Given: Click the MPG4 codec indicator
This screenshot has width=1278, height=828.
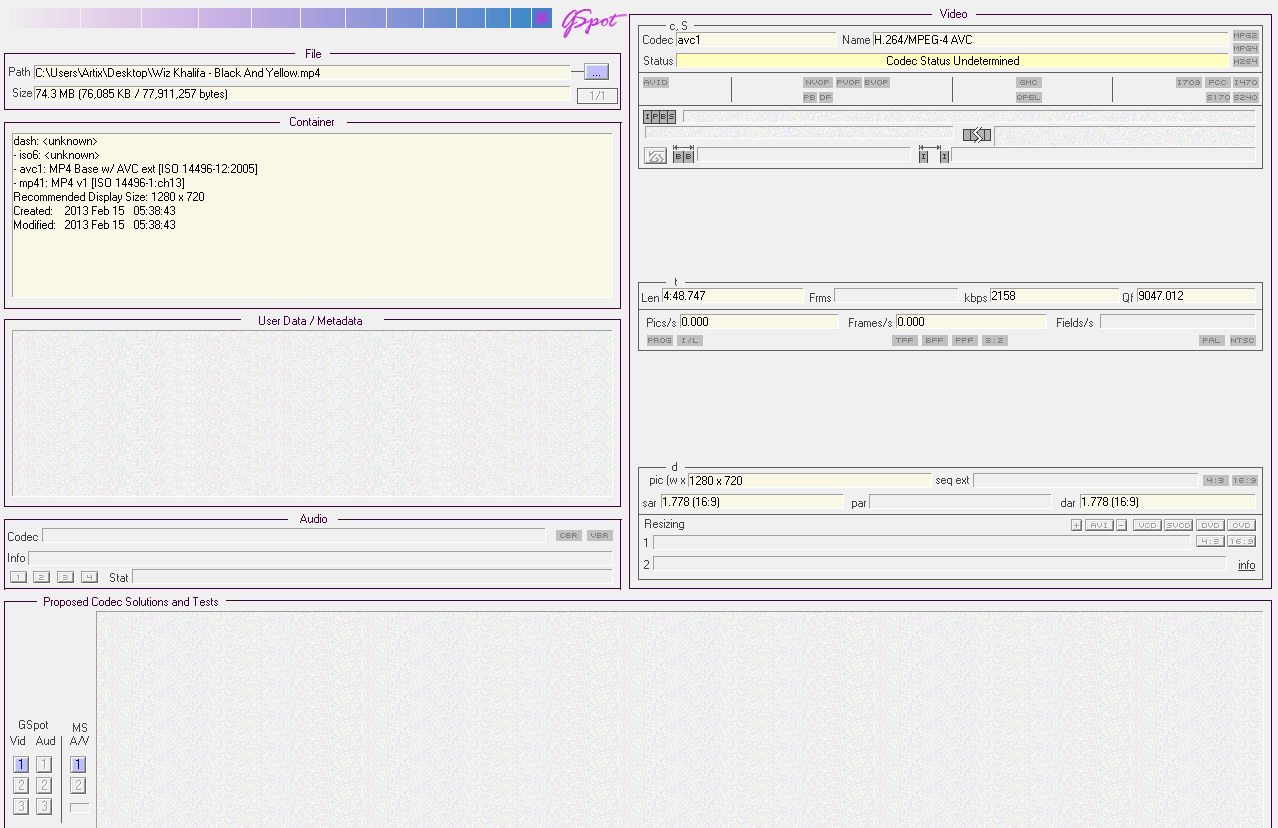Looking at the screenshot, I should (1245, 48).
